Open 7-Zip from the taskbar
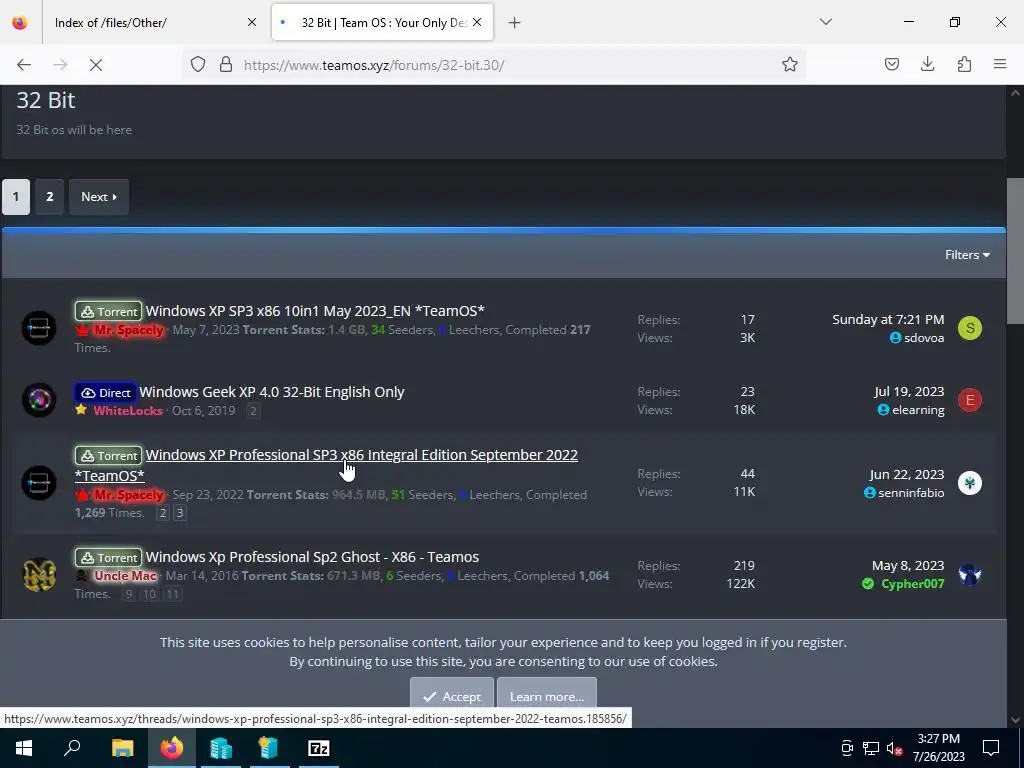This screenshot has height=768, width=1024. click(318, 748)
